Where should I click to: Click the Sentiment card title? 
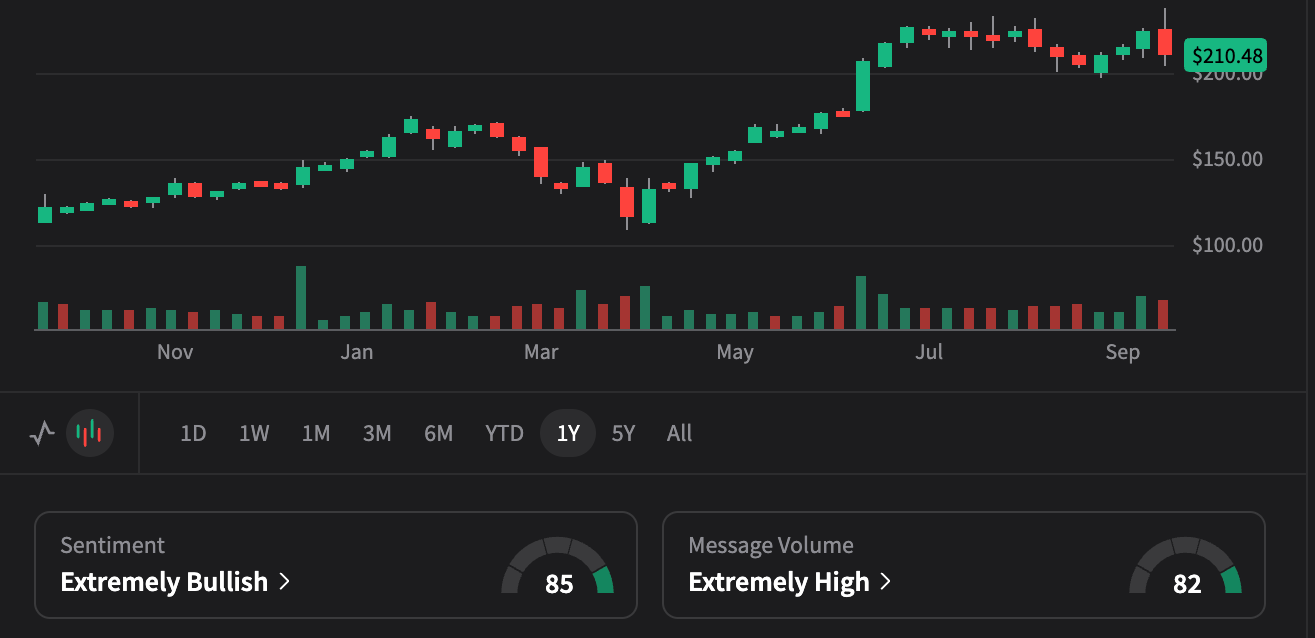pyautogui.click(x=112, y=546)
